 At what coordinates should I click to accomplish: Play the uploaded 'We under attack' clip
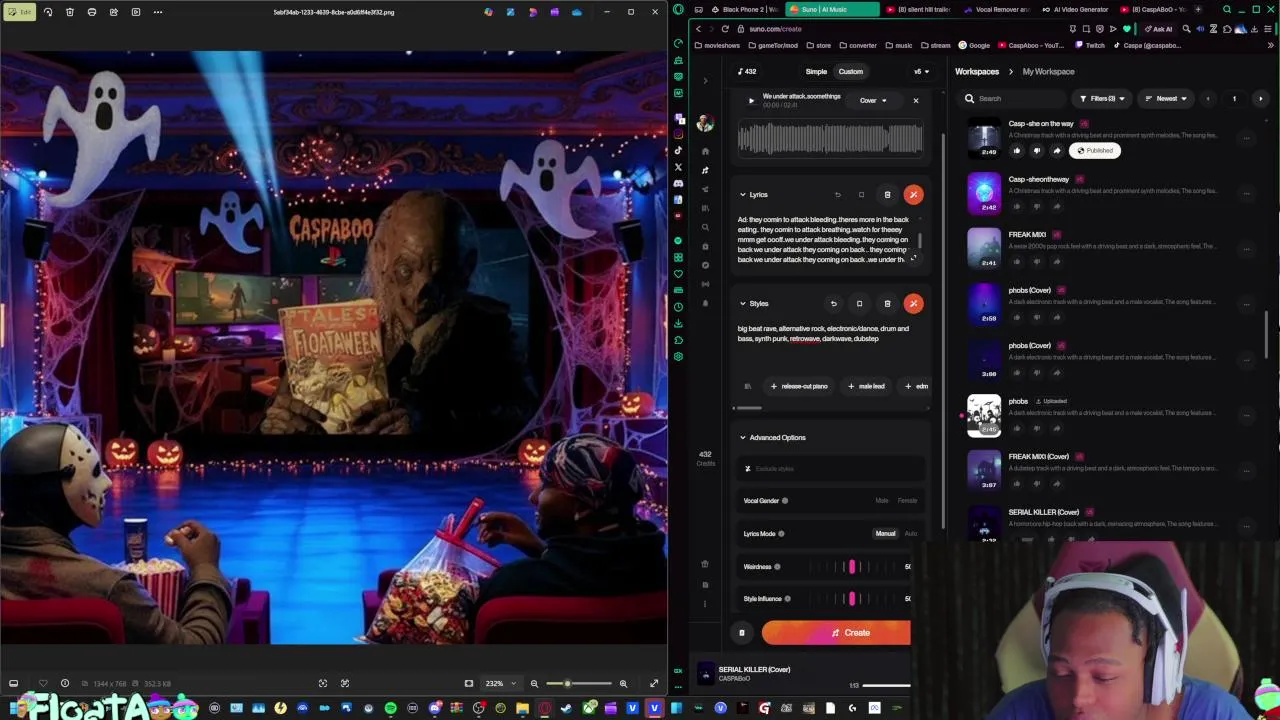[751, 100]
